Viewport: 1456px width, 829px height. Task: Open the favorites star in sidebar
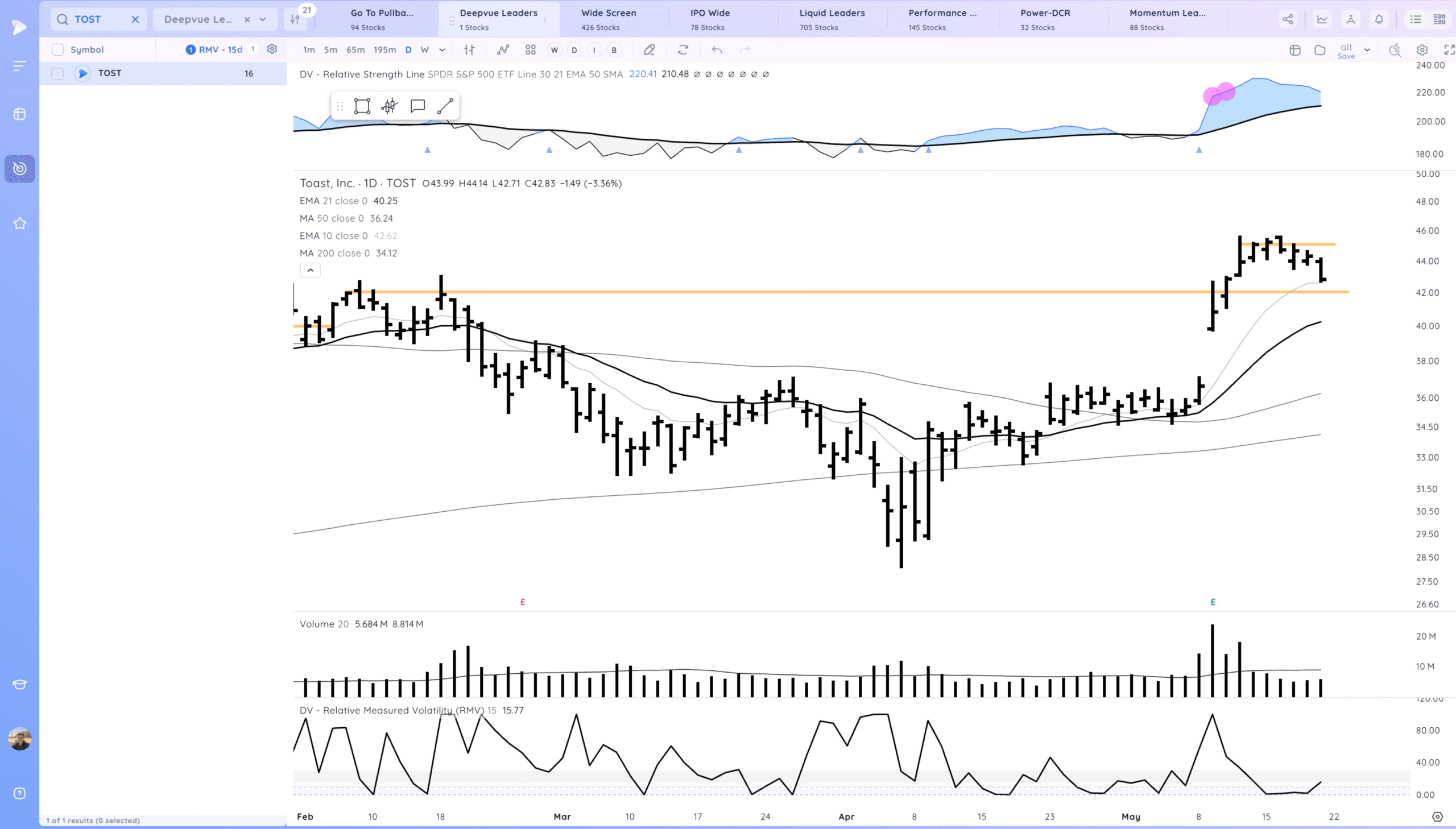click(x=20, y=223)
